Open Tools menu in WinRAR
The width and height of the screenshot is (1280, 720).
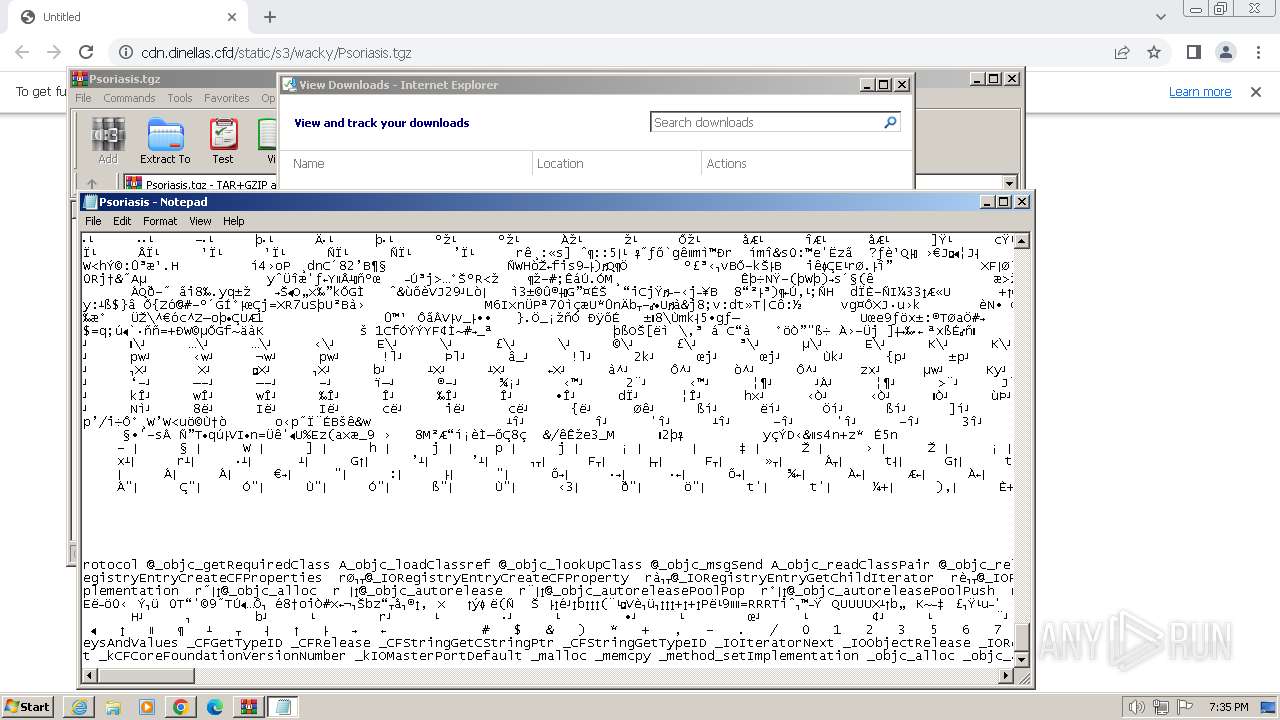tap(180, 98)
